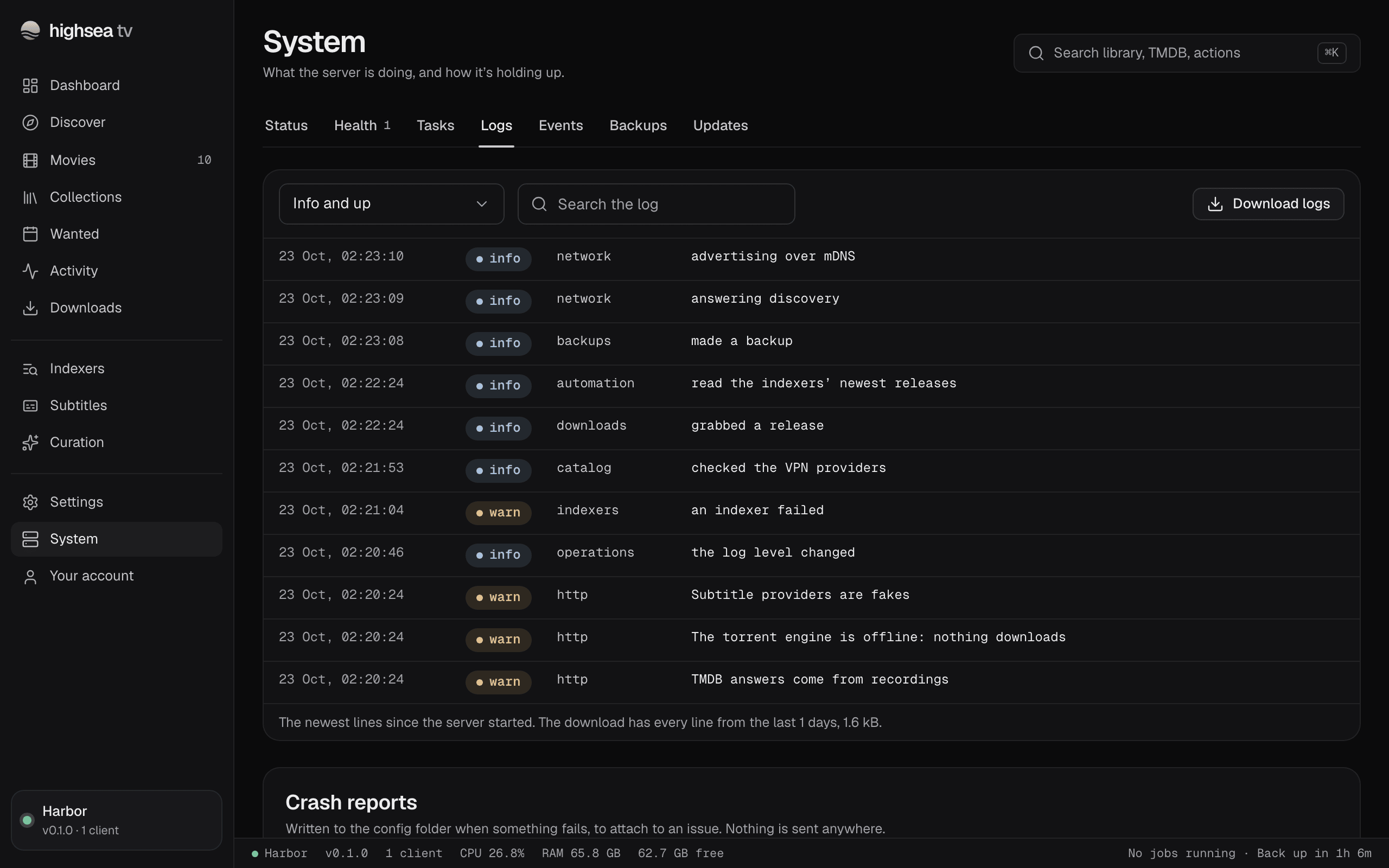Screen dimensions: 1389x868
Task: Click the Movies count badge 10
Action: [204, 160]
